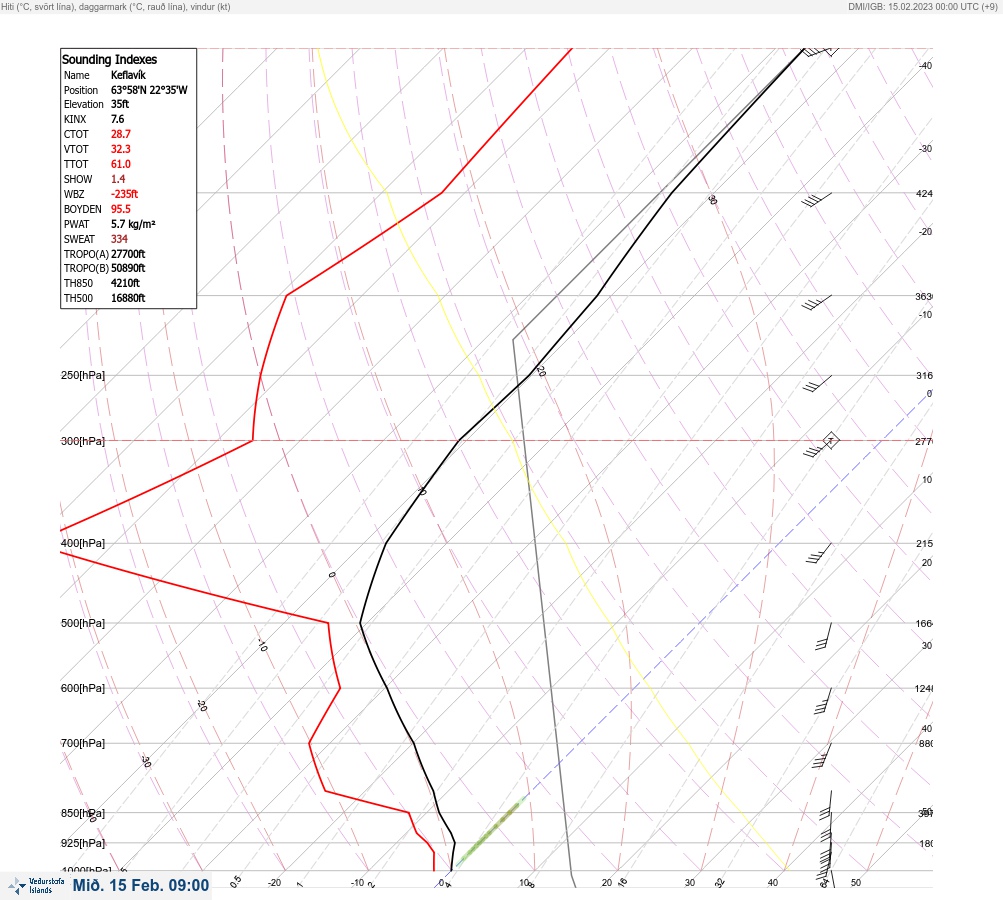Image resolution: width=1003 pixels, height=900 pixels.
Task: Click the wind barb at the 250 hPa level
Action: pyautogui.click(x=817, y=384)
